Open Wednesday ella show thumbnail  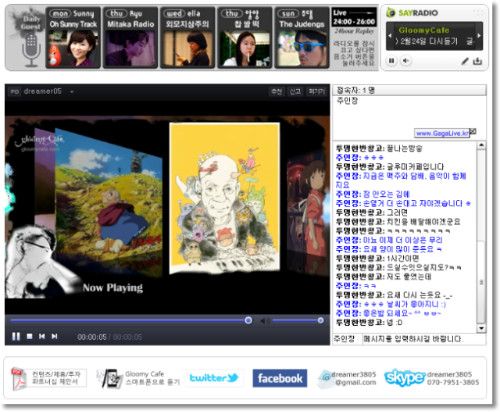(188, 38)
